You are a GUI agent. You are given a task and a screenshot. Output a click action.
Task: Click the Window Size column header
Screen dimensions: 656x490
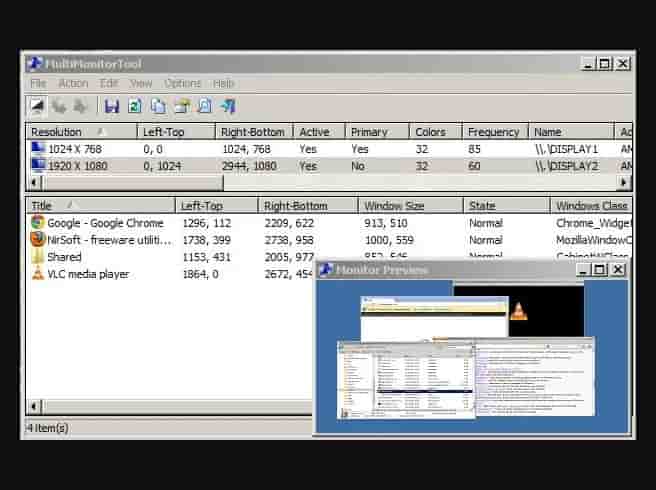(411, 205)
